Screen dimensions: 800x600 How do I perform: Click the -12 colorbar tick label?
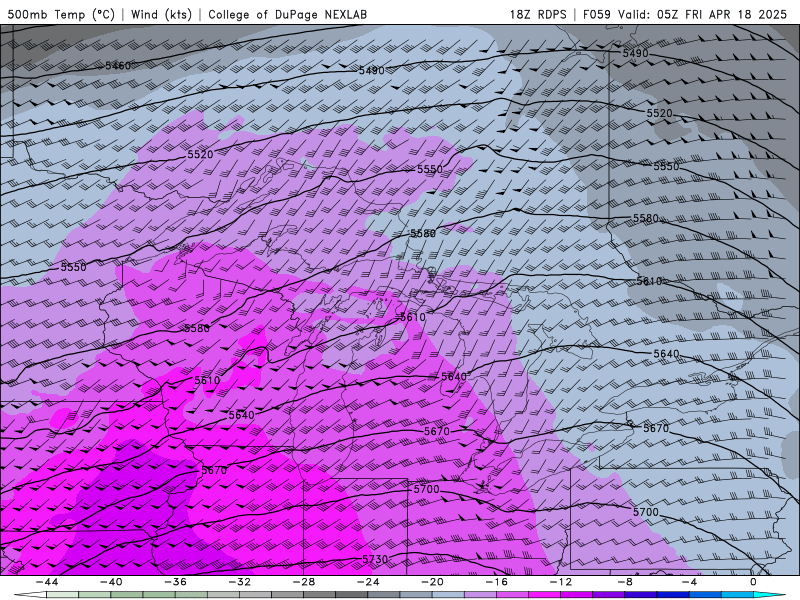coord(561,582)
